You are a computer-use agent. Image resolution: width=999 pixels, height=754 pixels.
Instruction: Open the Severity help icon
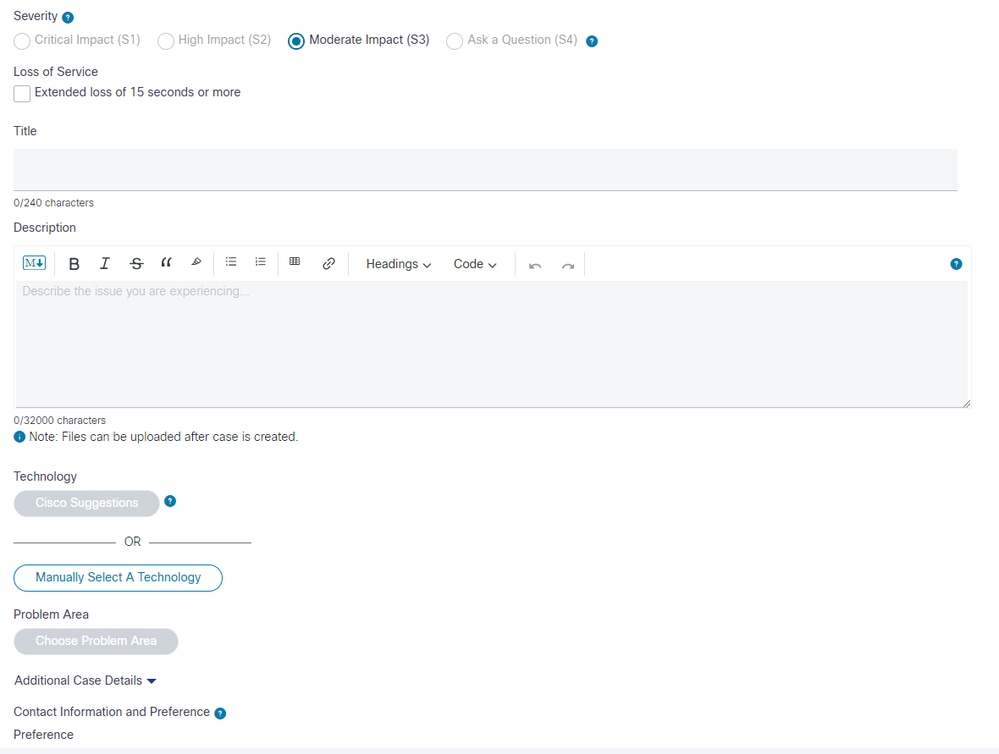pyautogui.click(x=68, y=18)
